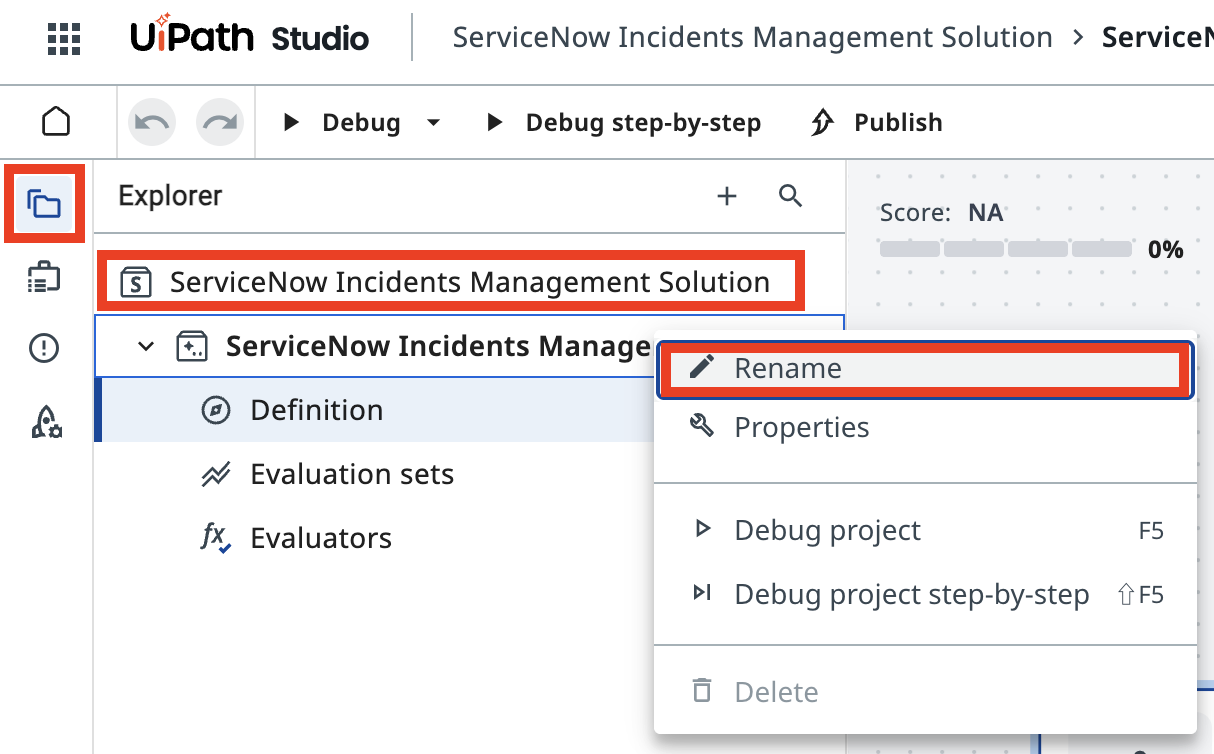
Task: Open the rocket deployment settings sidebar icon
Action: 46,422
